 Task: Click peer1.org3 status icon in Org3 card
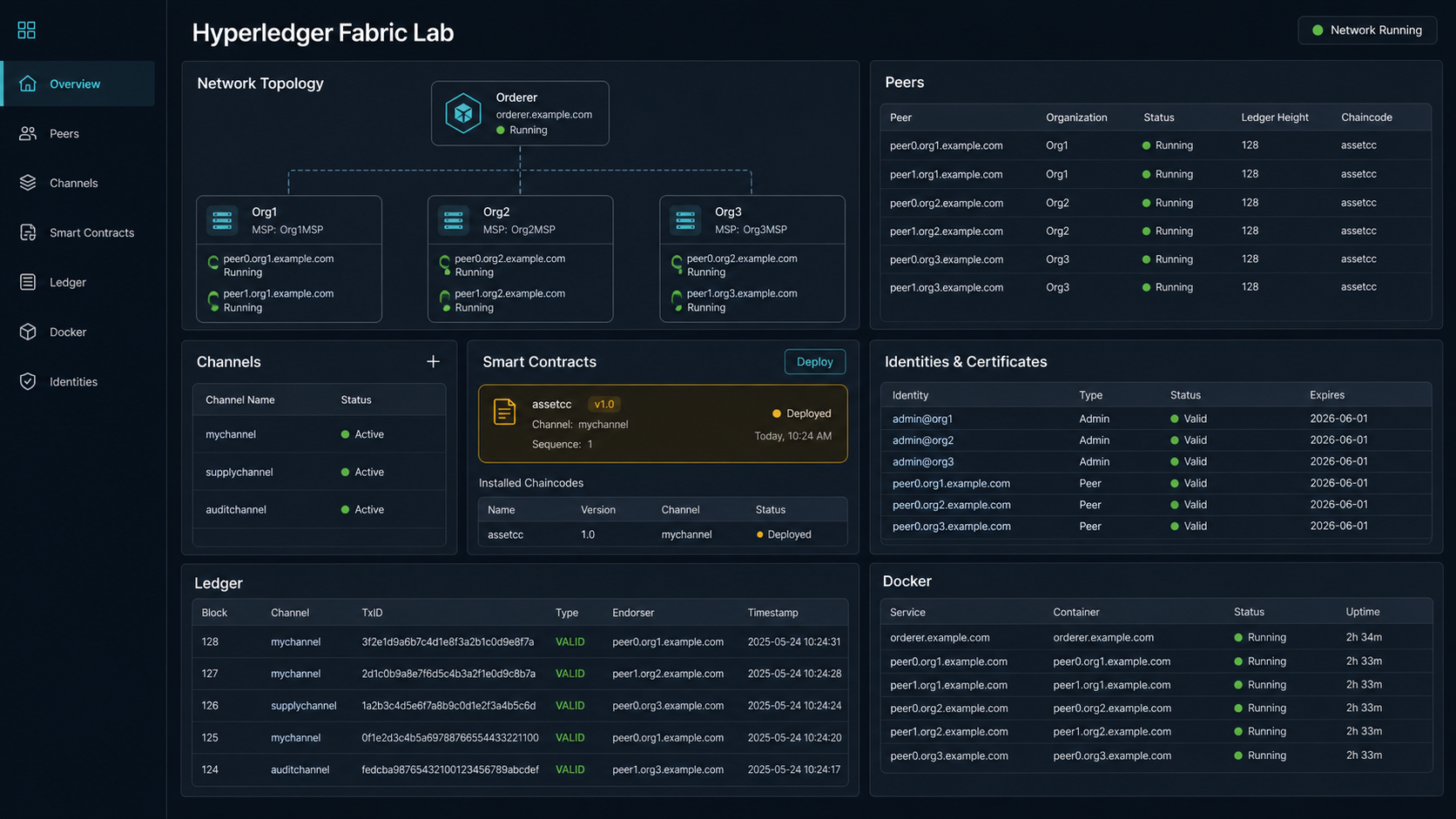677,299
